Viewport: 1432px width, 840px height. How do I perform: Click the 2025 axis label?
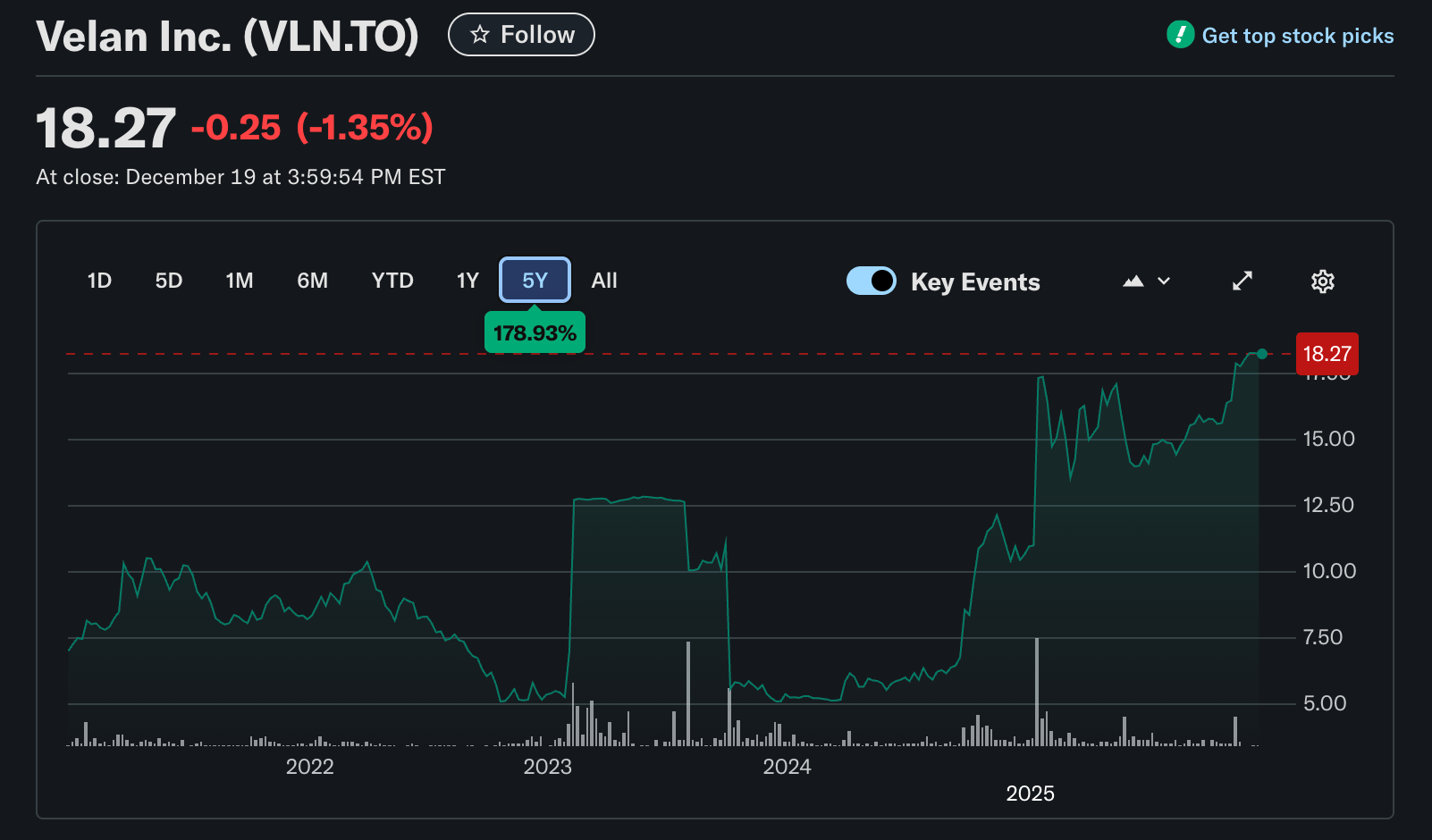(x=1030, y=794)
